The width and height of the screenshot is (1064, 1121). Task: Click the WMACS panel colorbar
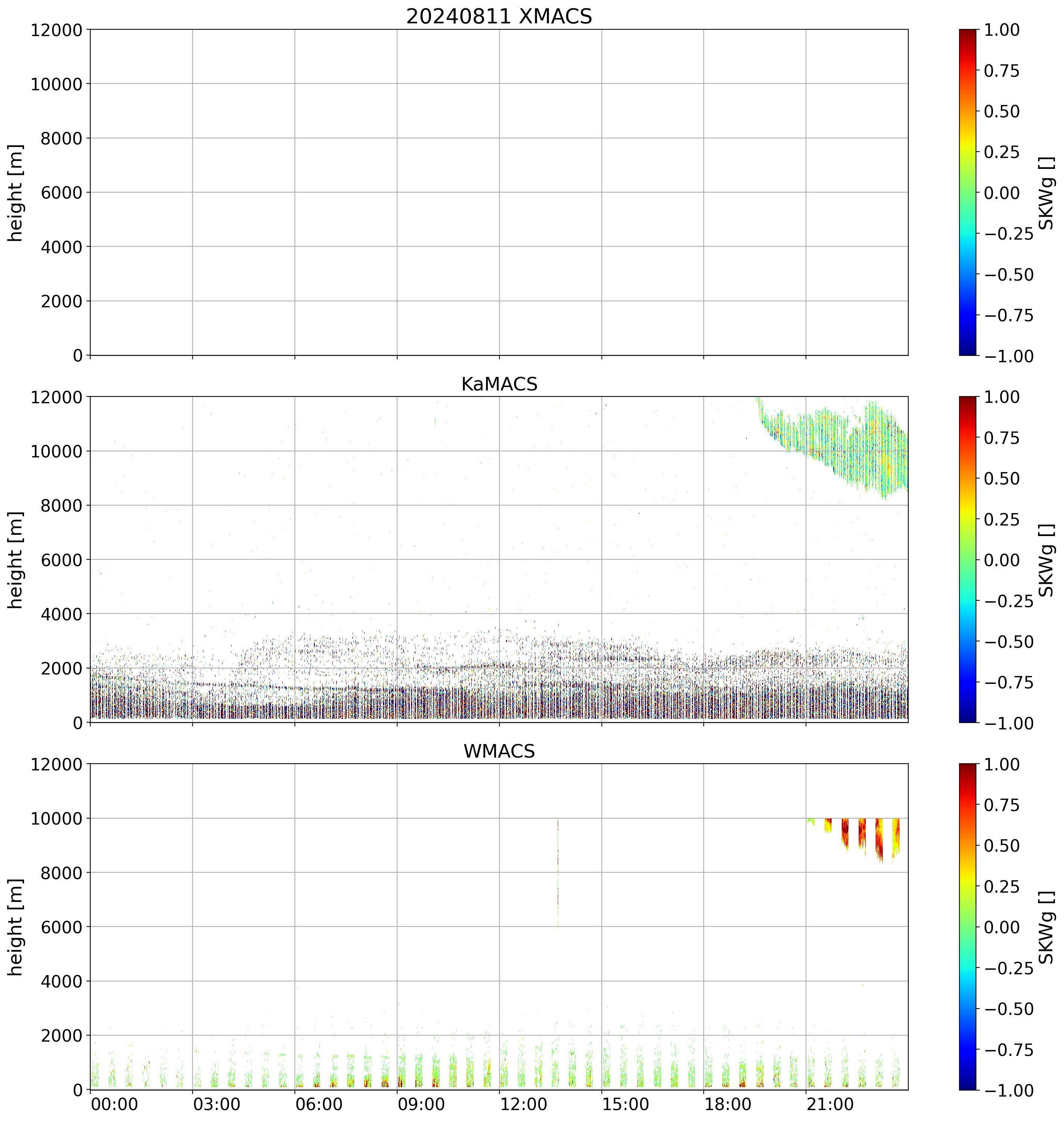pos(968,927)
